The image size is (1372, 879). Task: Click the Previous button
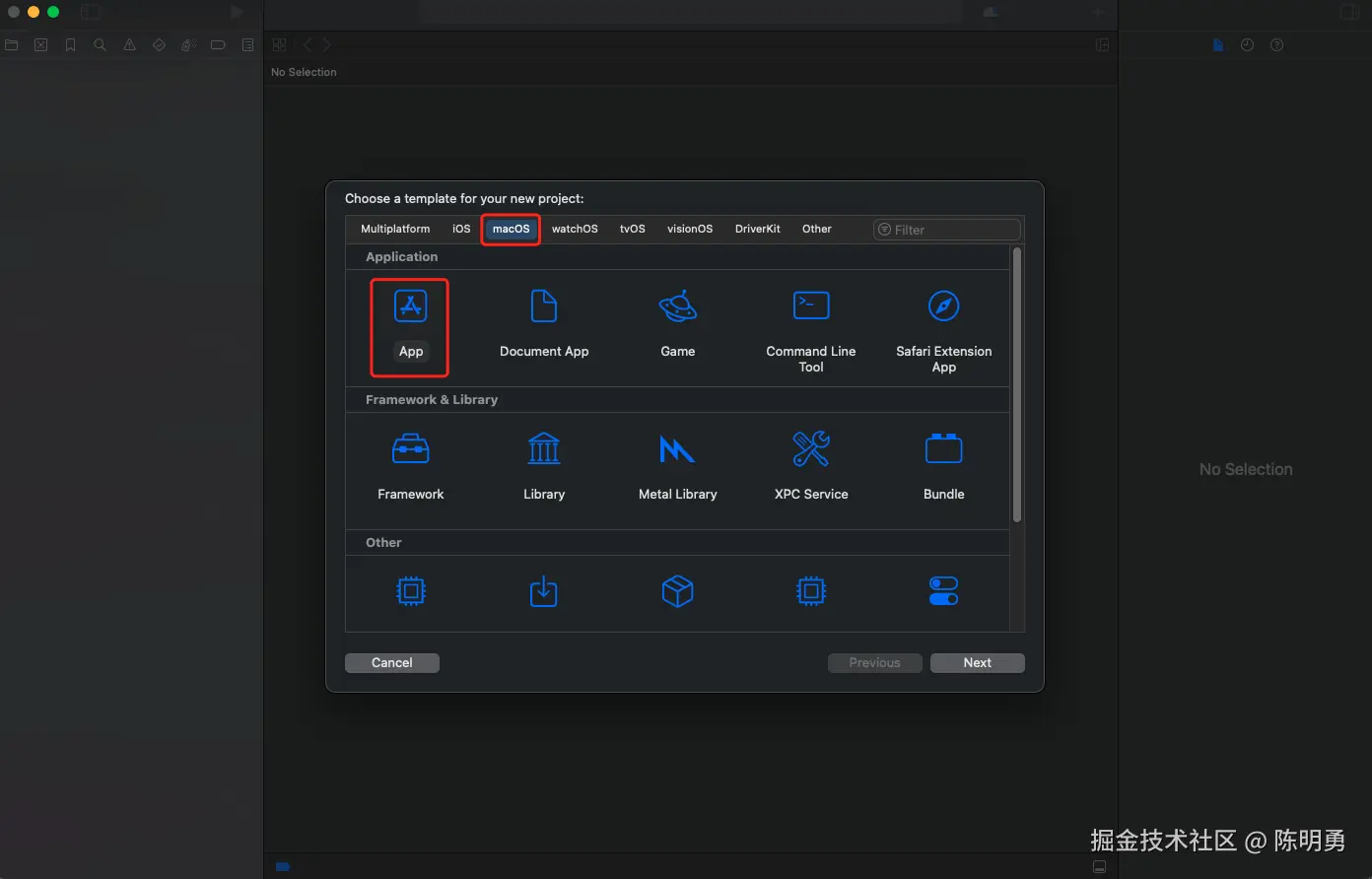point(874,663)
